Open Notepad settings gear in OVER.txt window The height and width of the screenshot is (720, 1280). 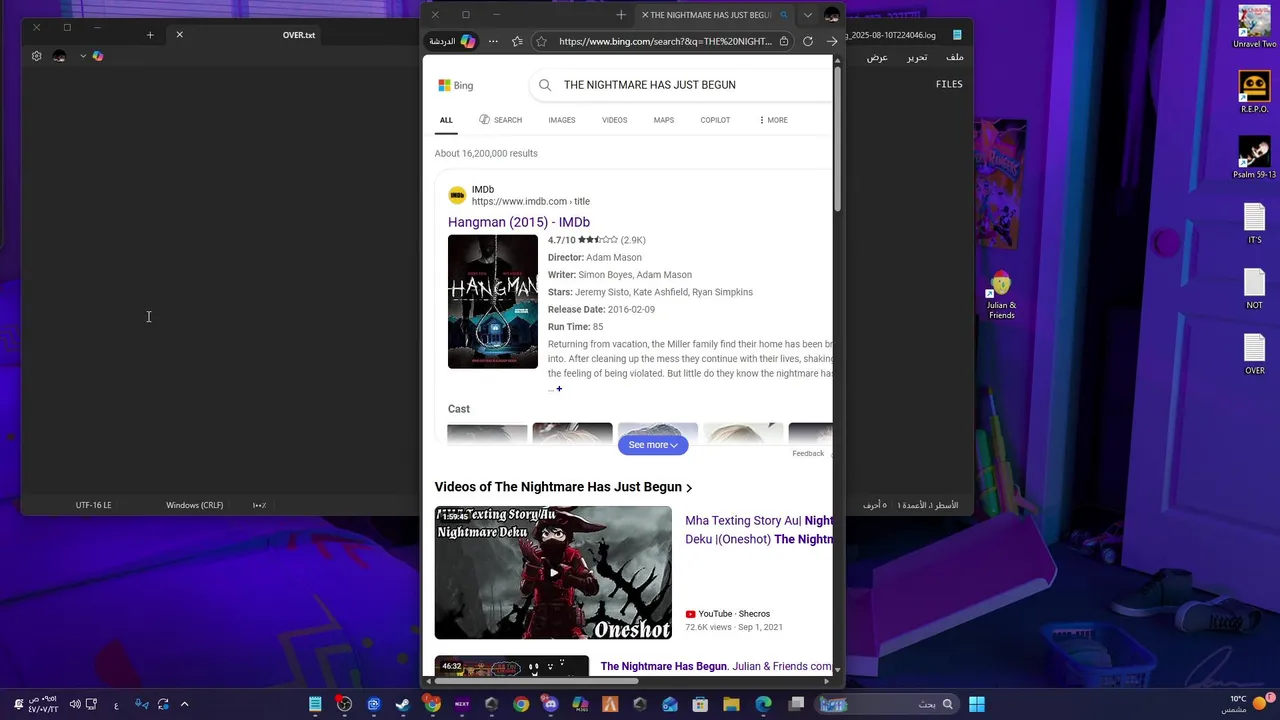click(x=37, y=56)
